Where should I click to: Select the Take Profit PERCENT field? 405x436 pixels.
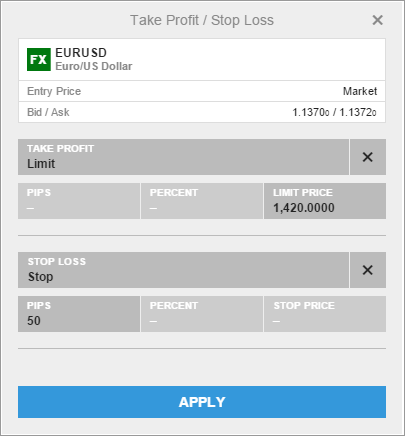coord(202,201)
